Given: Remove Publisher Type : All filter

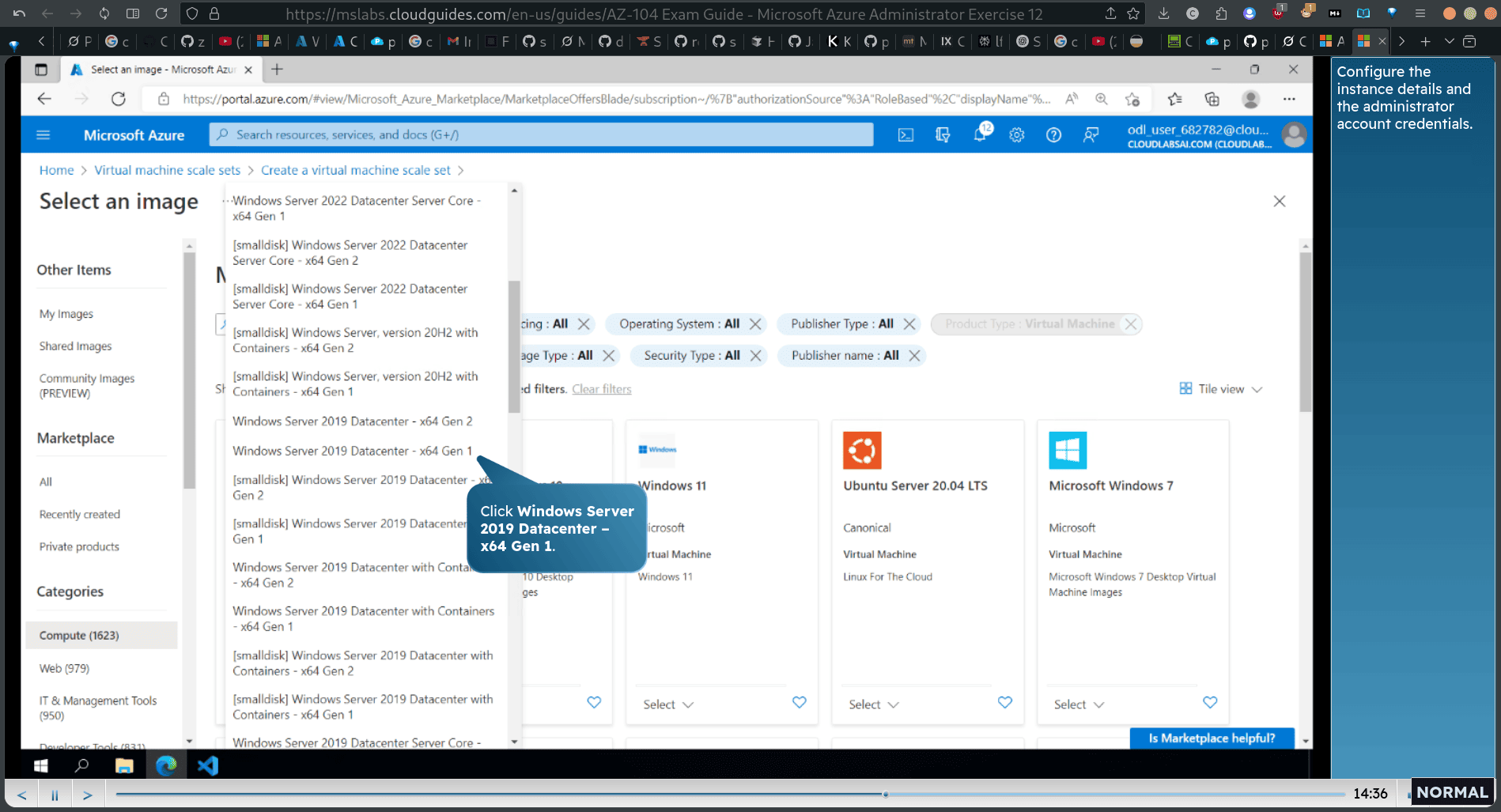Looking at the screenshot, I should (909, 324).
